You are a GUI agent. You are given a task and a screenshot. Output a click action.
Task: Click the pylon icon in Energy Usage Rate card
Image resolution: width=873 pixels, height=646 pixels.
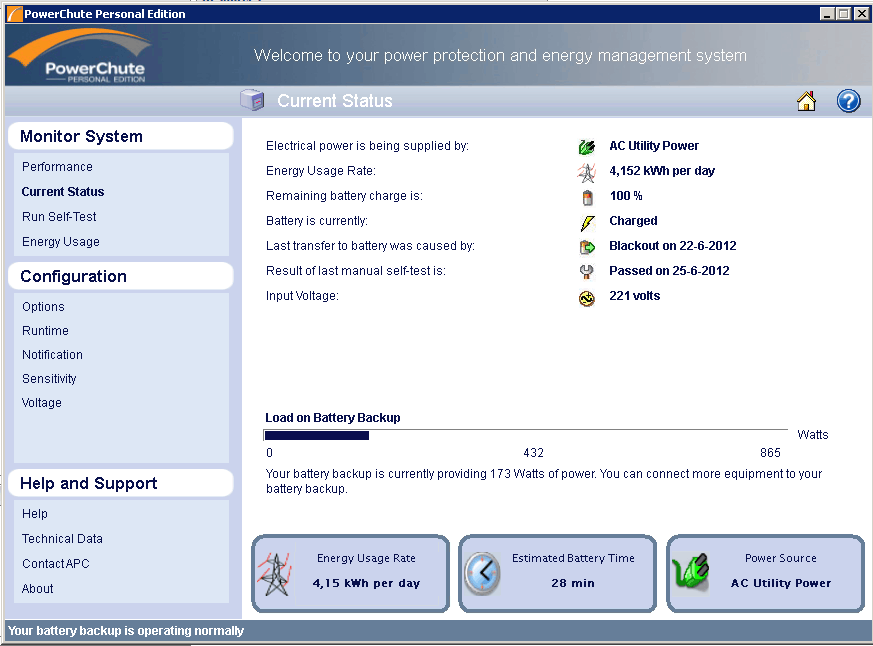point(275,574)
